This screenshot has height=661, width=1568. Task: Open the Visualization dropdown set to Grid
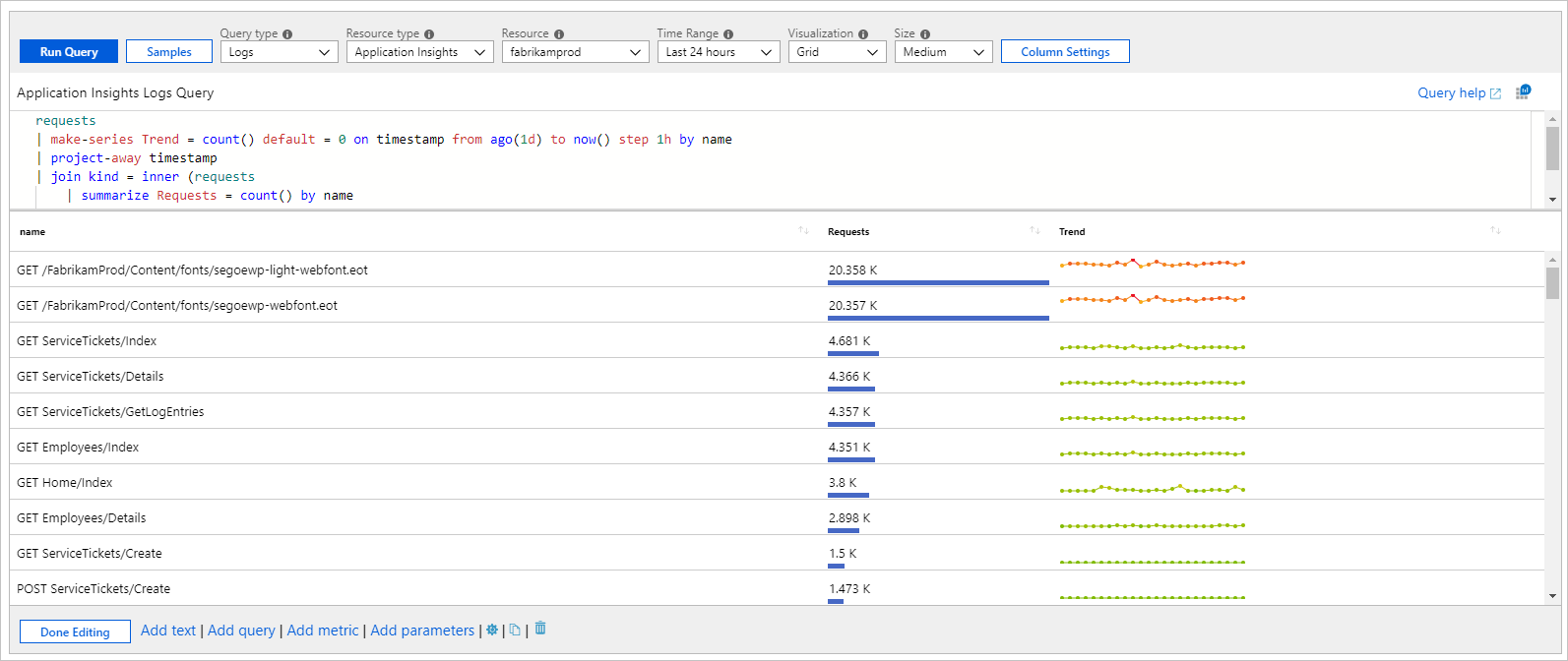(x=839, y=52)
